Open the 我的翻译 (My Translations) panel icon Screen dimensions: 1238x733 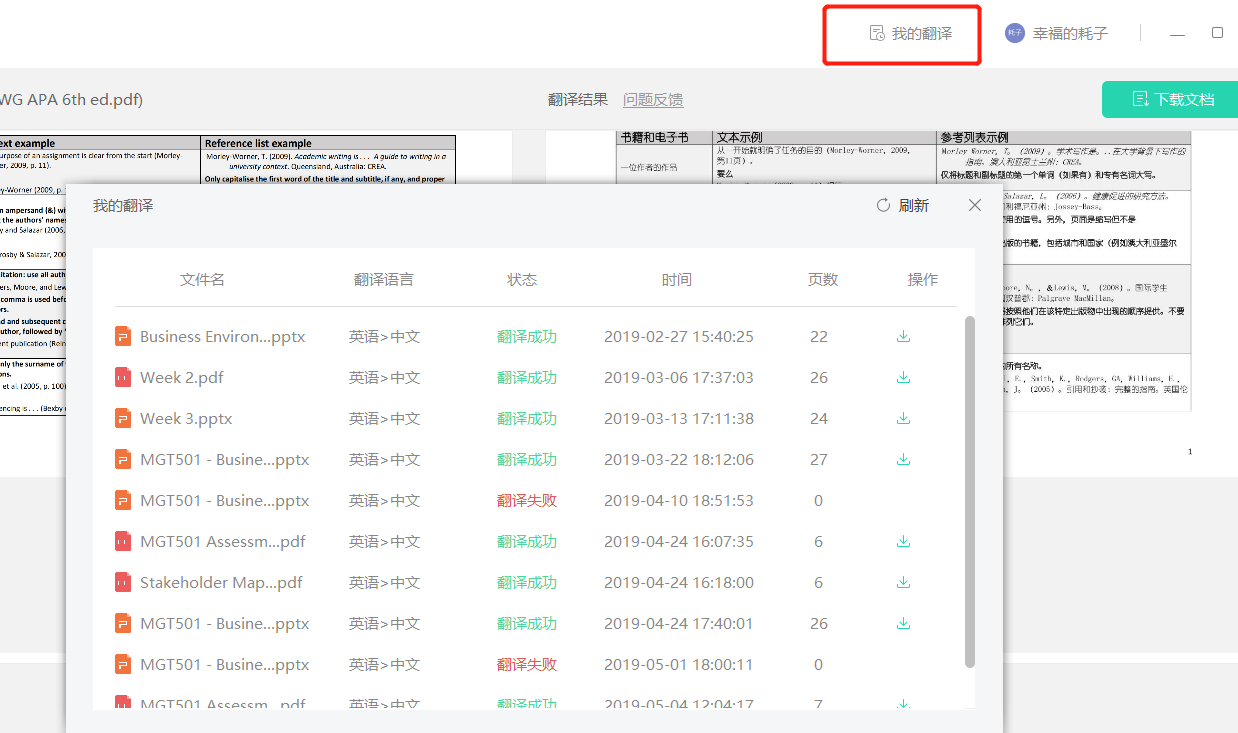coord(875,32)
